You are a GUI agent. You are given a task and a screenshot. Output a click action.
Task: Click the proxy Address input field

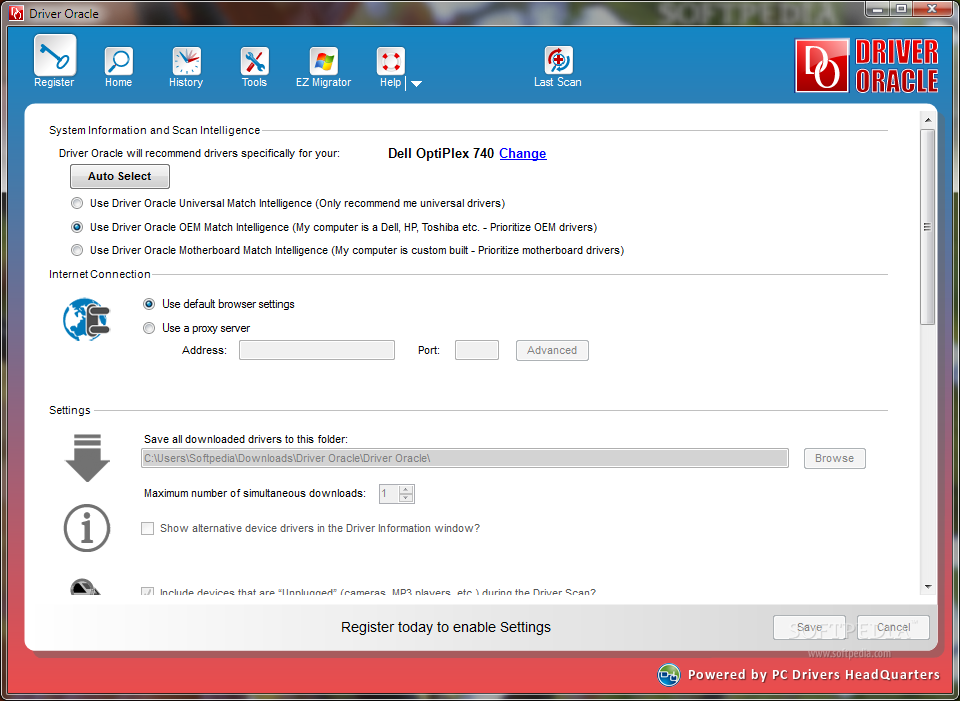pos(317,350)
